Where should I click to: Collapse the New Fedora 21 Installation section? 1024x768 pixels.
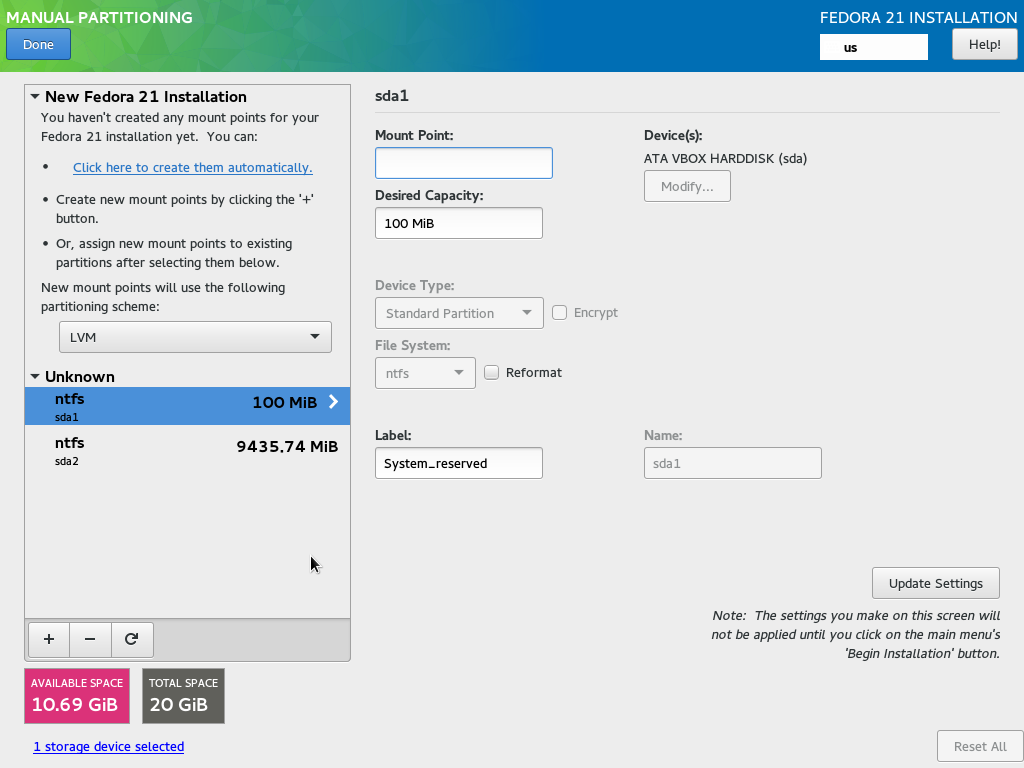click(35, 96)
